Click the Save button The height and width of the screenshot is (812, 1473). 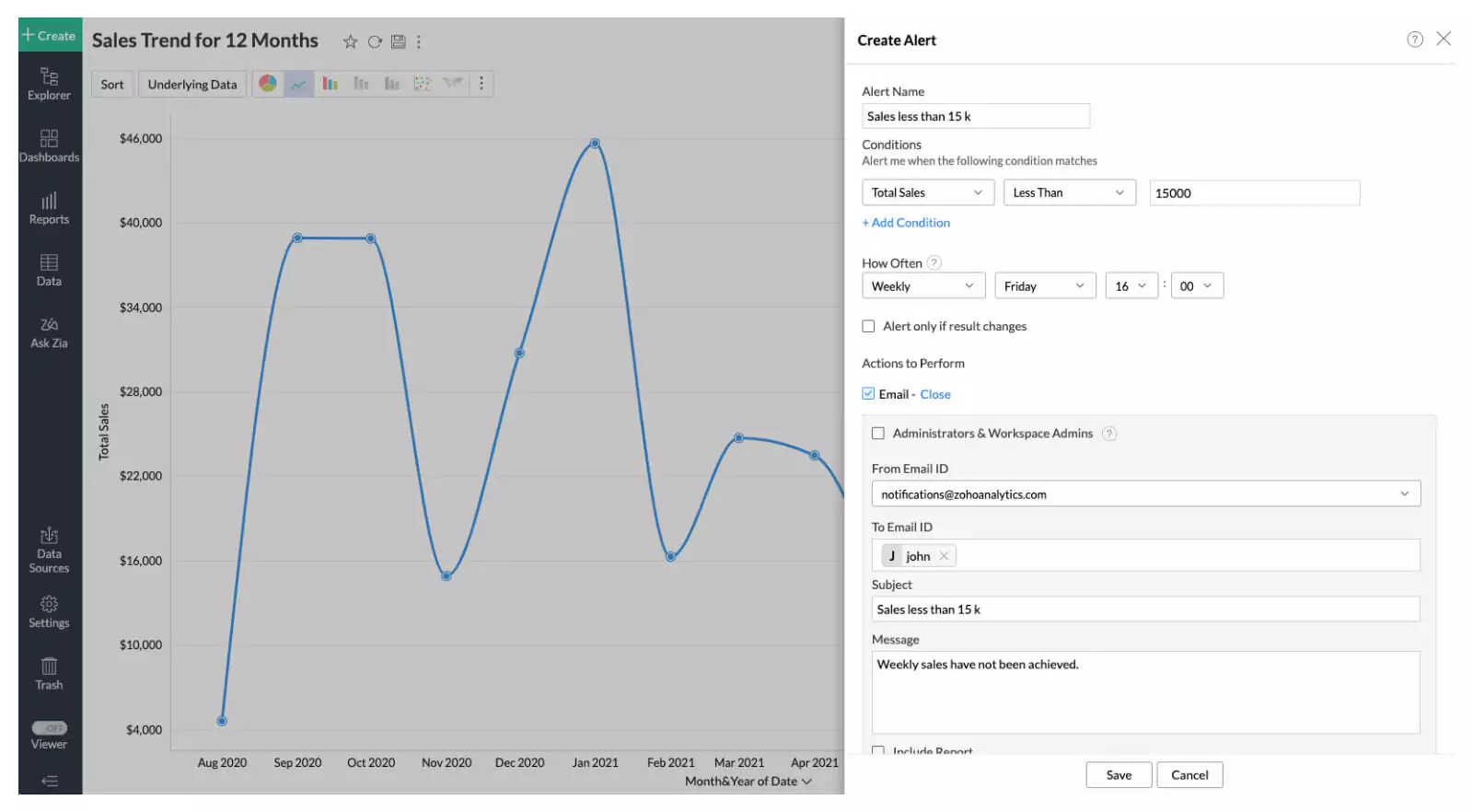tap(1118, 775)
